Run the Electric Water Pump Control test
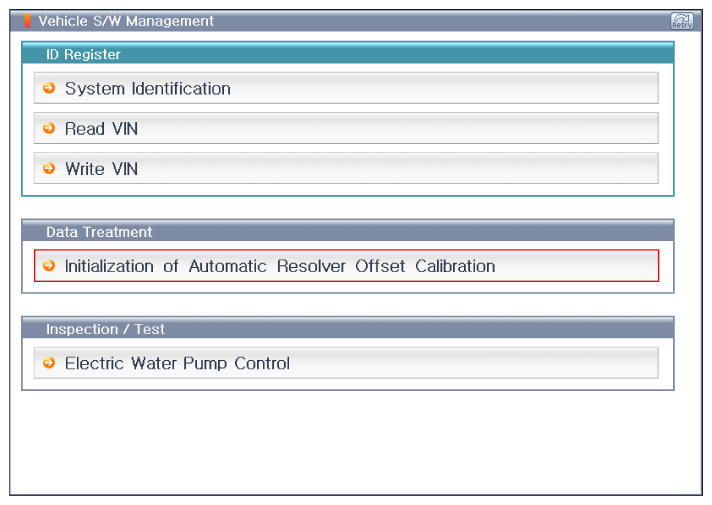Image resolution: width=712 pixels, height=505 pixels. click(177, 364)
